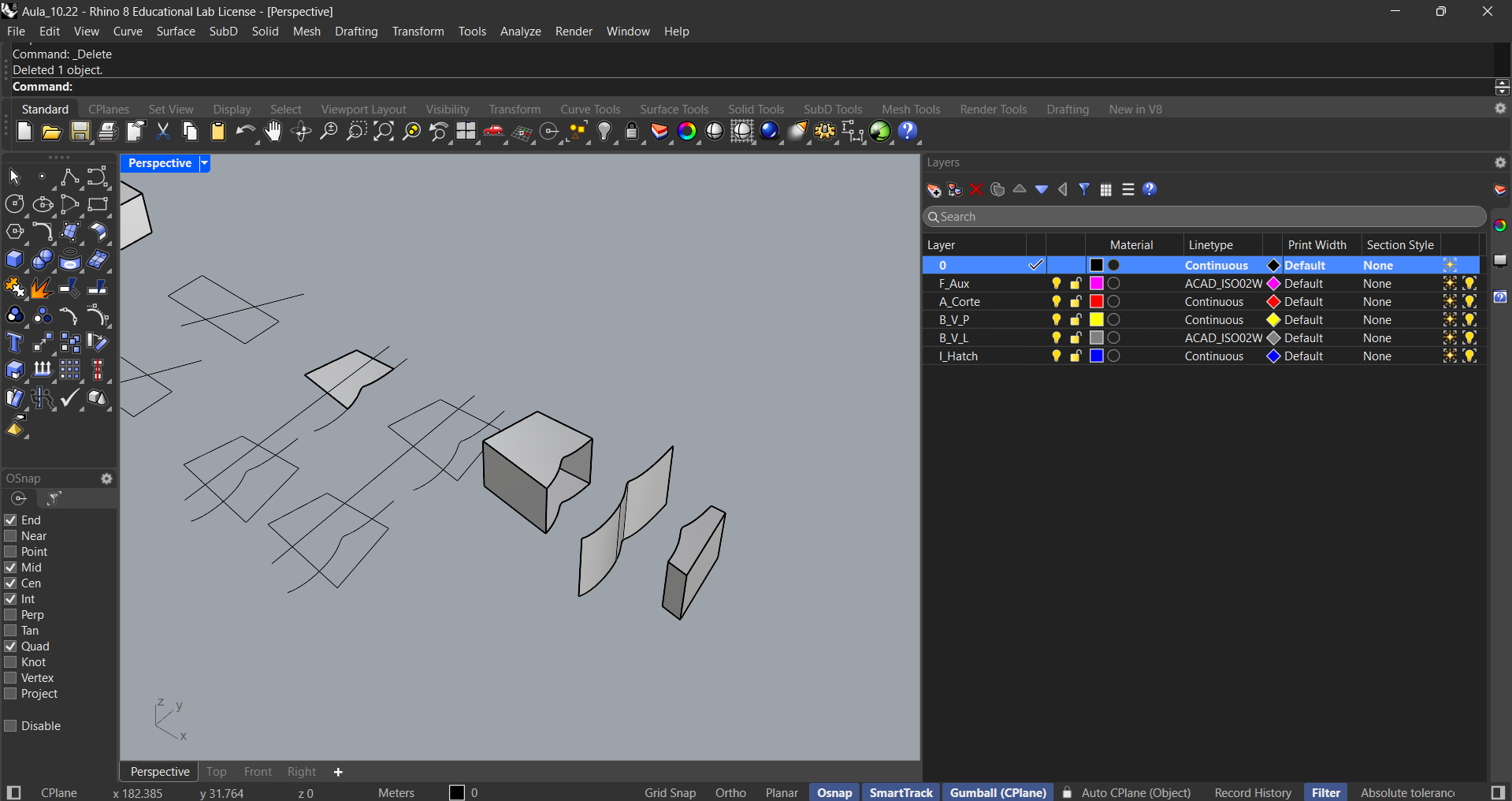
Task: Open the Meters units in status bar
Action: [x=396, y=793]
